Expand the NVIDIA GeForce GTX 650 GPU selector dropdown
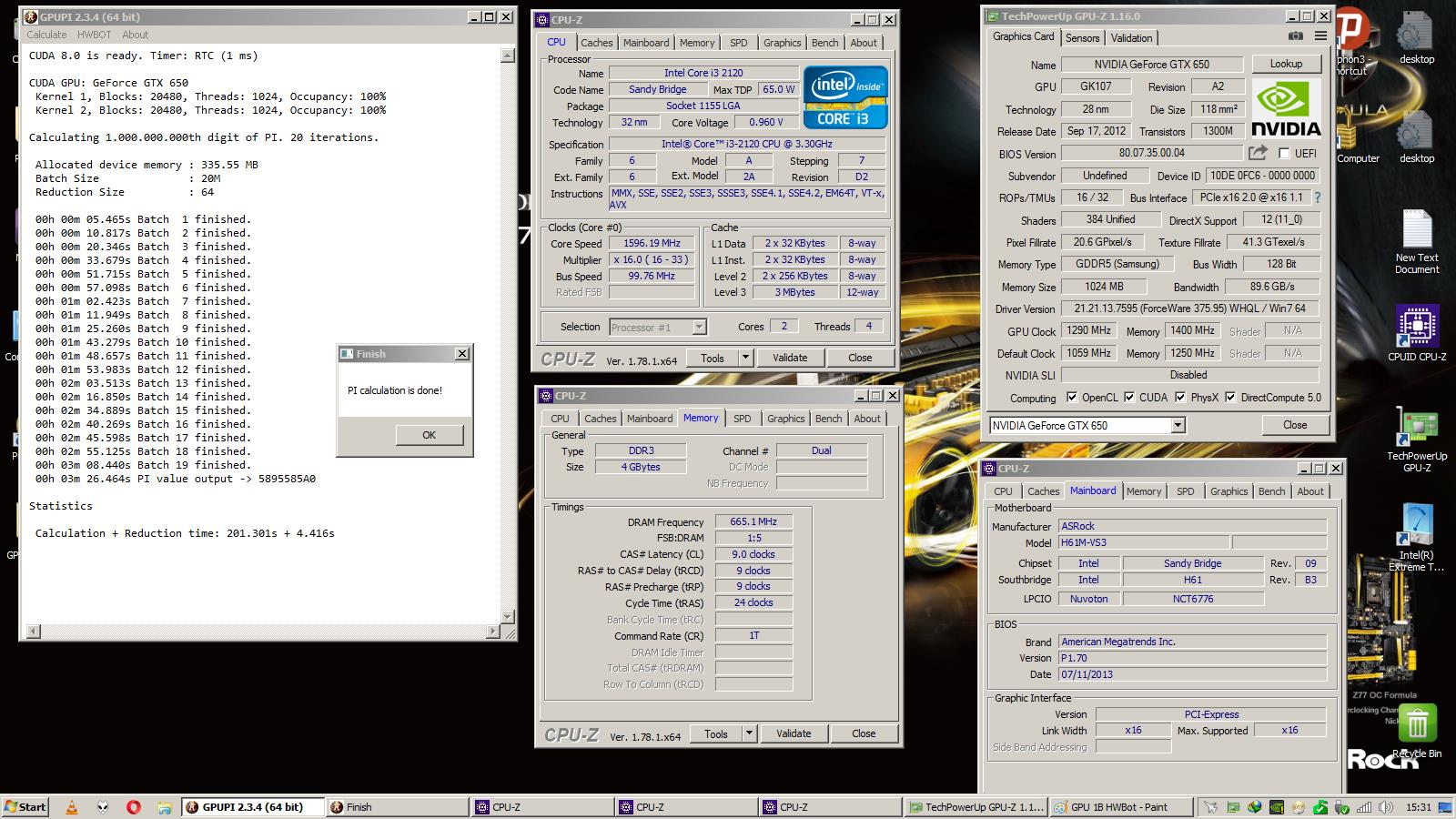1456x819 pixels. click(1178, 425)
